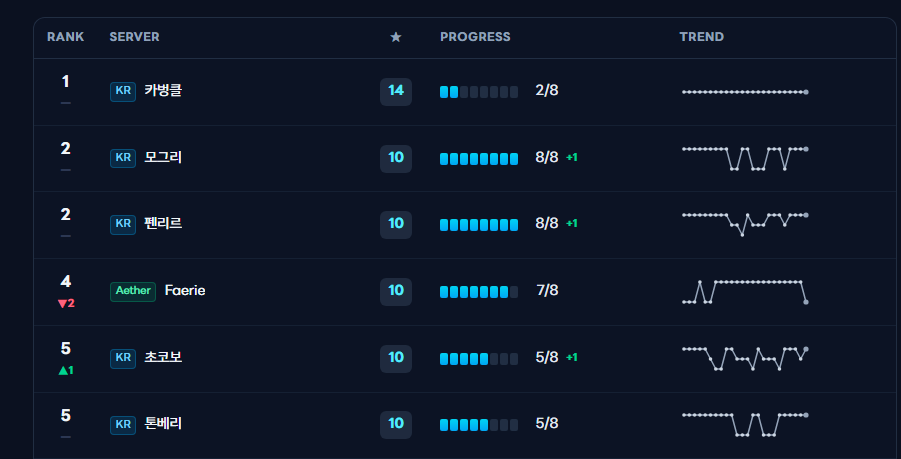The height and width of the screenshot is (459, 901).
Task: Sort by the RANK column header
Action: (x=66, y=37)
